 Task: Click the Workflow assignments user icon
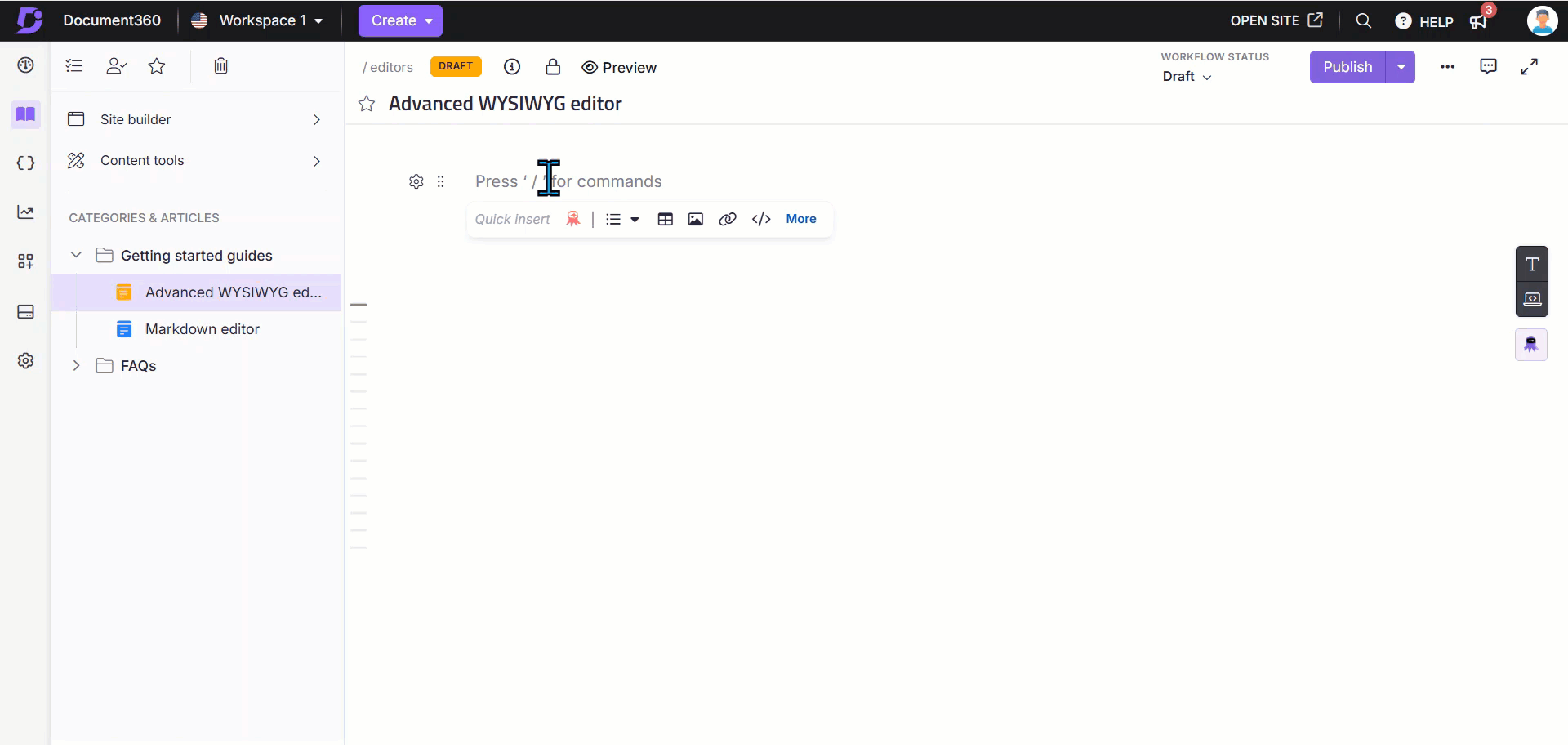click(116, 66)
